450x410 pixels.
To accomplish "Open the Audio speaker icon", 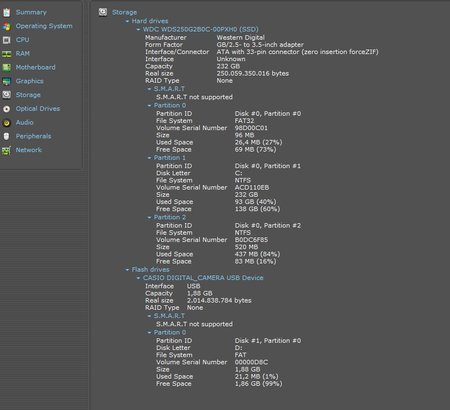I will 7,123.
